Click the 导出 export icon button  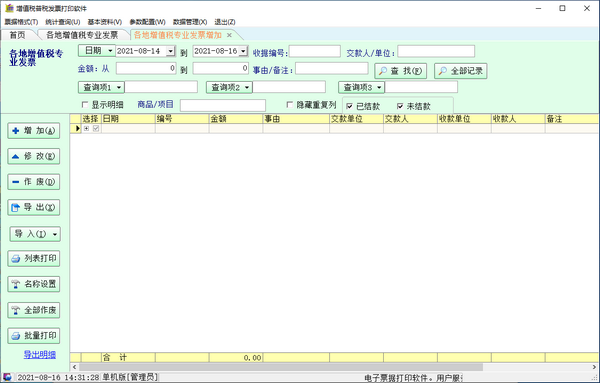[34, 207]
